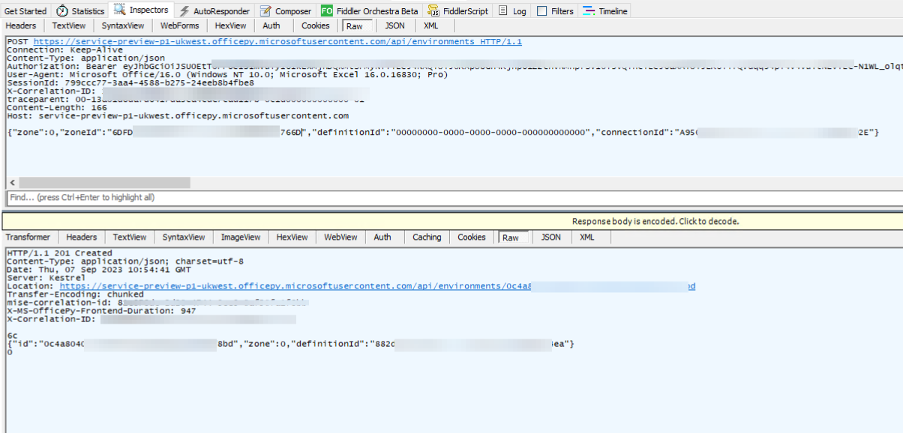Click the 'Date: Thu, 07 Sep 2023' line
The image size is (904, 434).
click(x=101, y=270)
